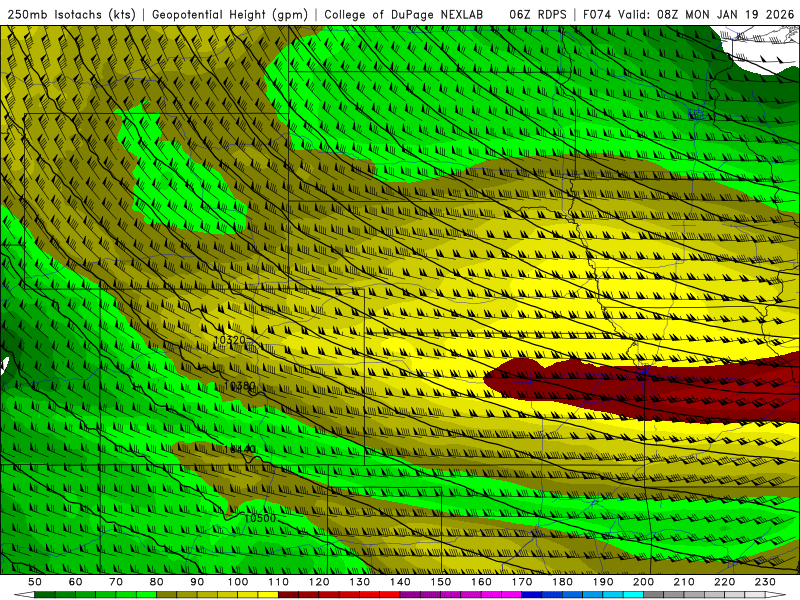Click the 10380 height contour label
This screenshot has height=600, width=800.
pyautogui.click(x=240, y=386)
